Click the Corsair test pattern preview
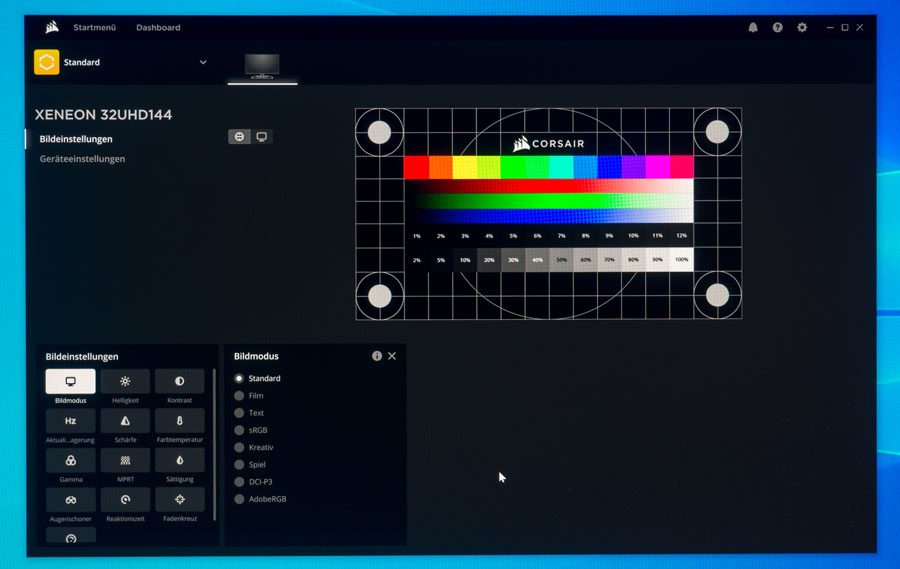This screenshot has width=900, height=569. [x=549, y=213]
